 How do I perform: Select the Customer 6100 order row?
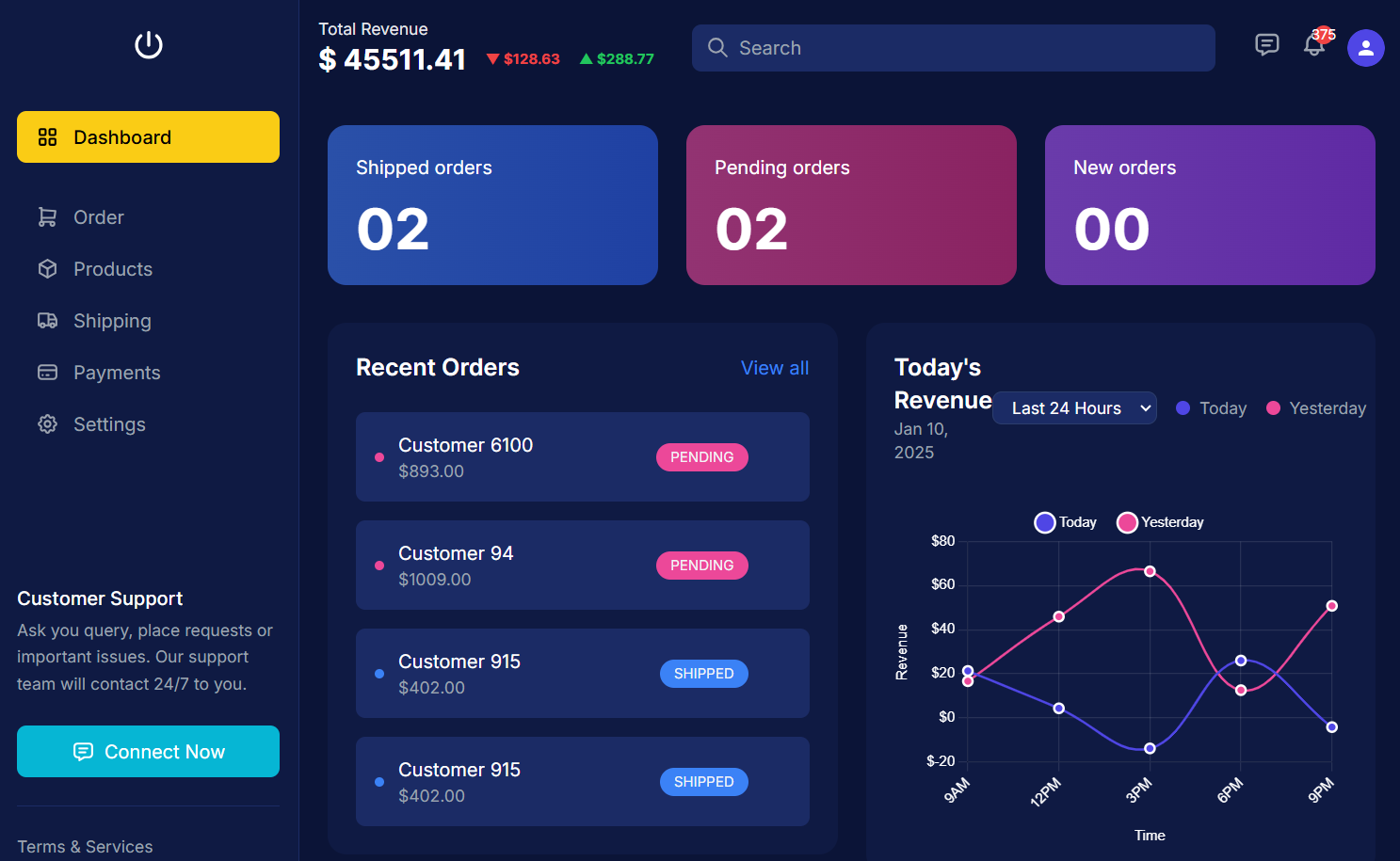click(583, 456)
